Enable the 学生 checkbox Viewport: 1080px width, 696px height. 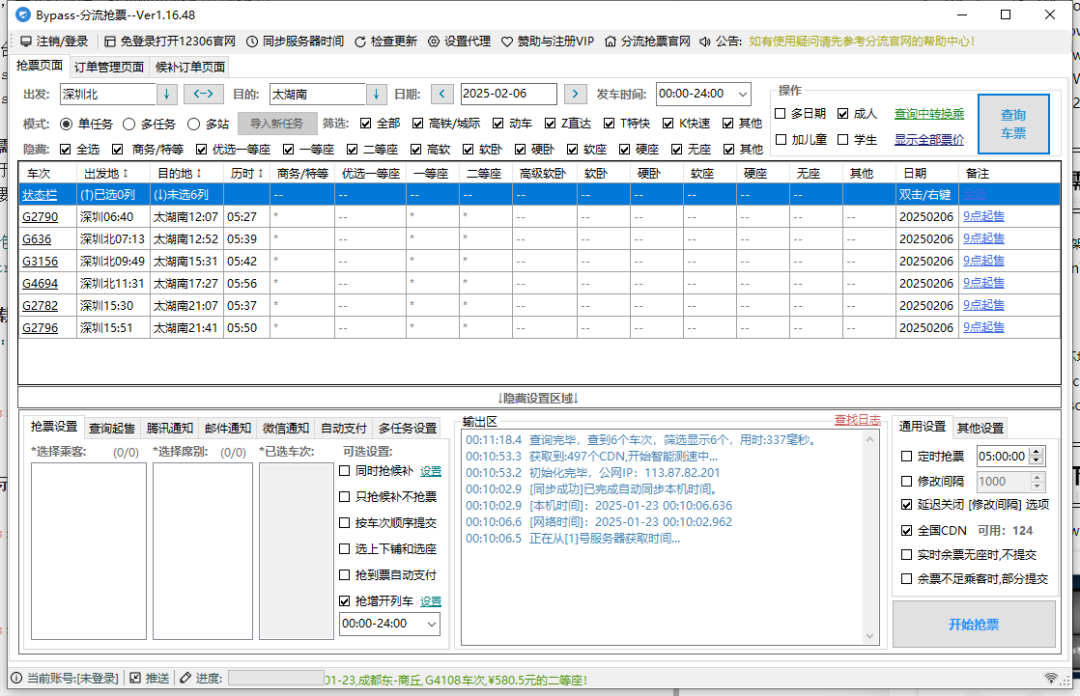(843, 140)
